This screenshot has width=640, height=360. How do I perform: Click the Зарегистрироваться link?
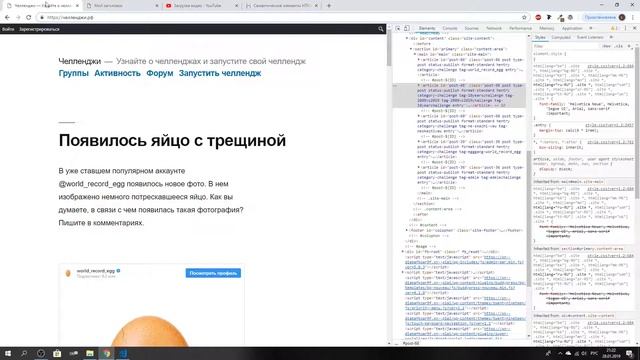(x=39, y=29)
